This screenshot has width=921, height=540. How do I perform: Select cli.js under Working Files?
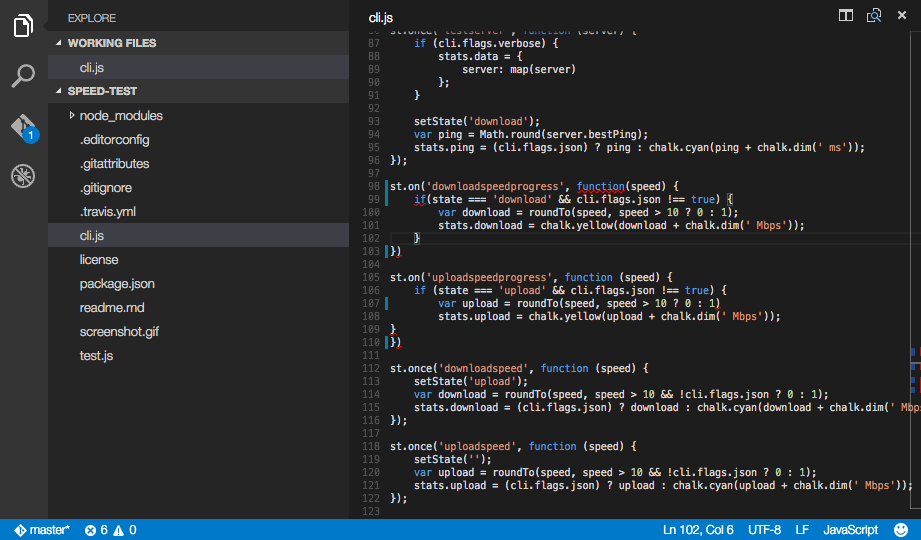199,68
